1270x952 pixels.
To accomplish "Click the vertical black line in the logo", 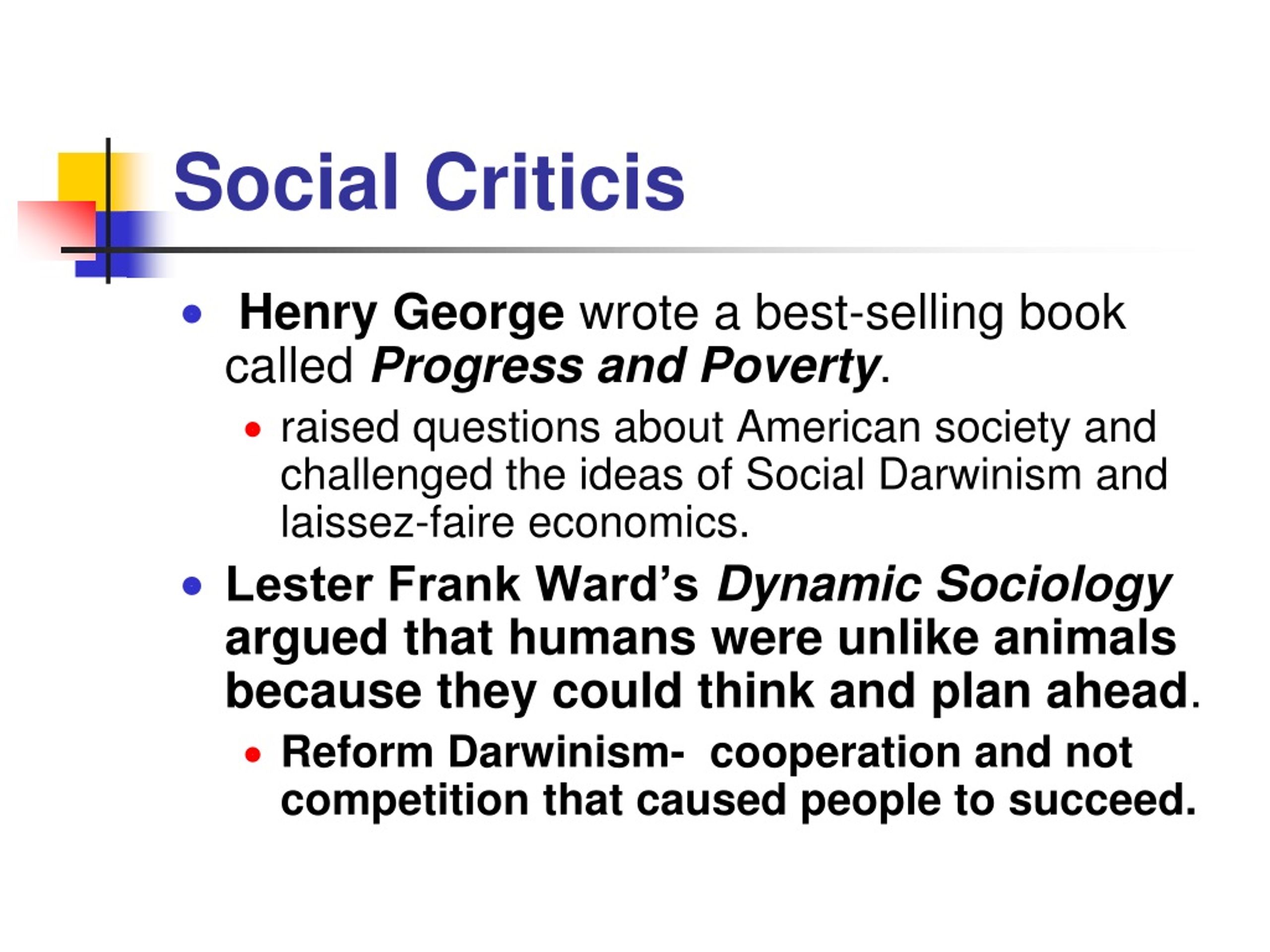I will point(108,211).
